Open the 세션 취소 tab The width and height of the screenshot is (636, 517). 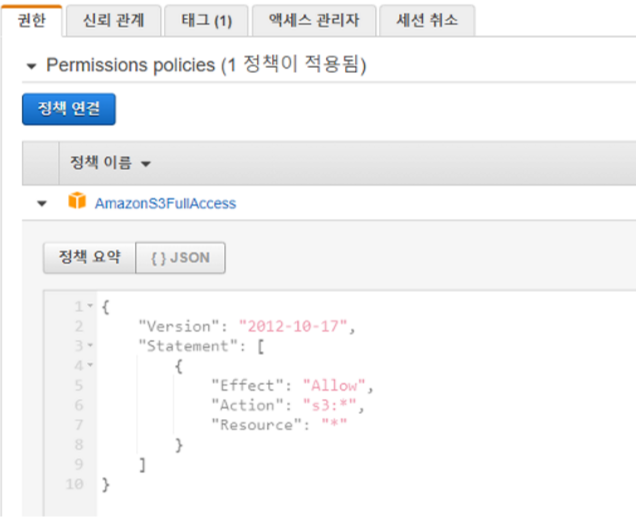[x=427, y=21]
